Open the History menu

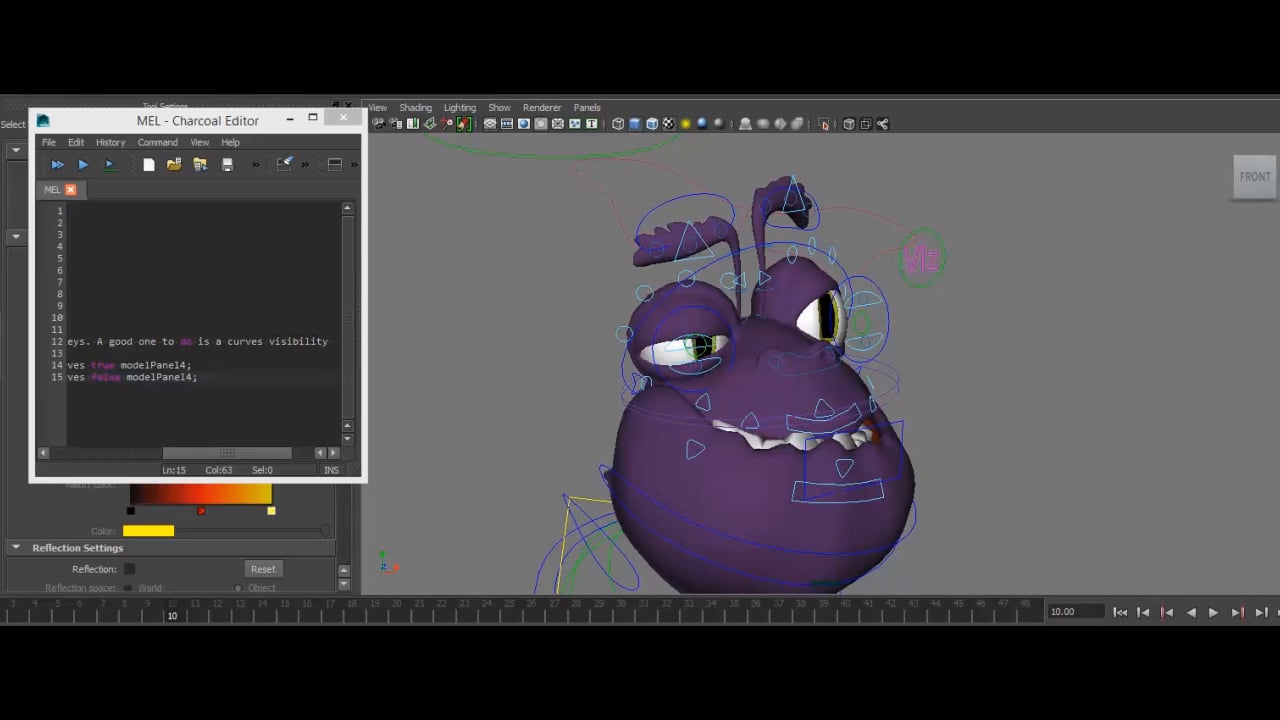coord(110,142)
